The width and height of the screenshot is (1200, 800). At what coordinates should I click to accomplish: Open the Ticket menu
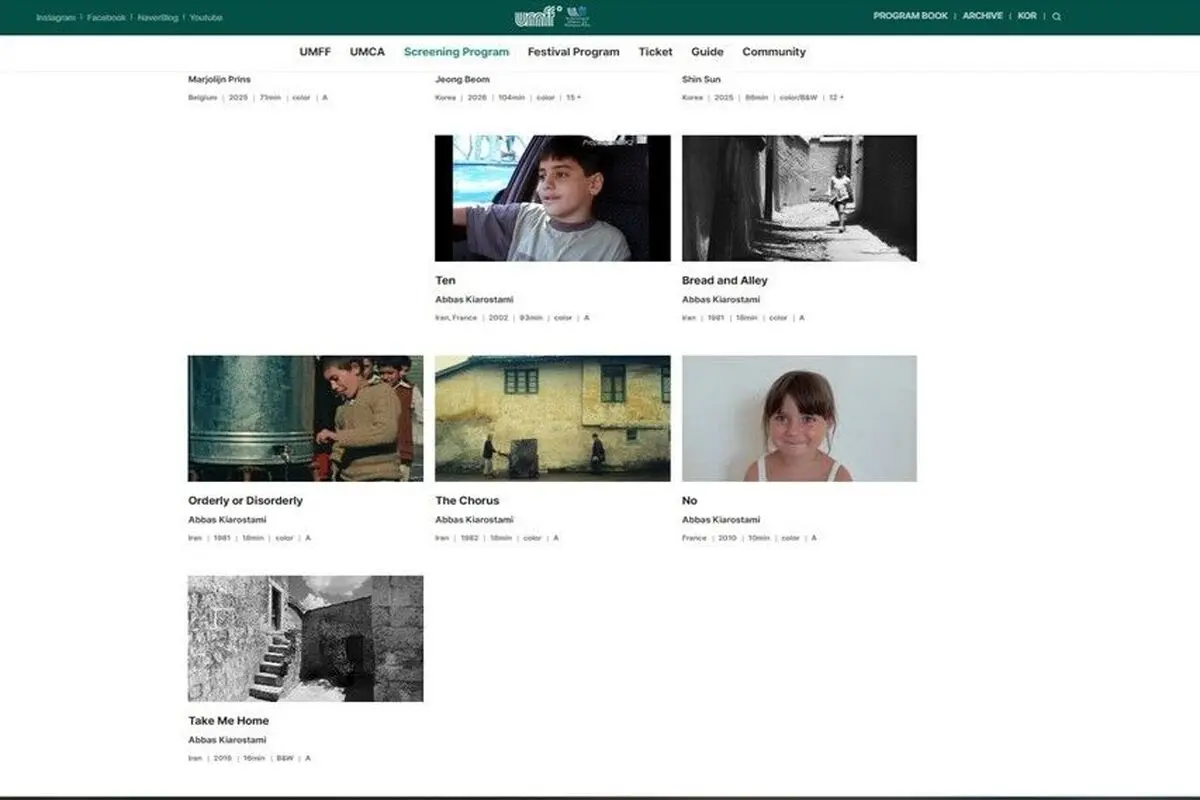click(655, 52)
